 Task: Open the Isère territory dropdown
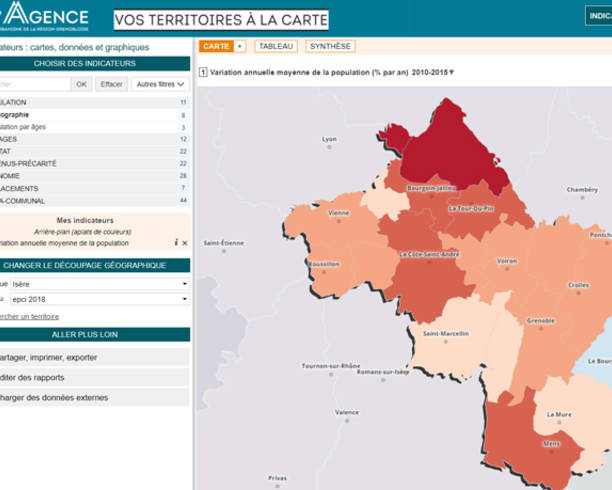pos(100,284)
